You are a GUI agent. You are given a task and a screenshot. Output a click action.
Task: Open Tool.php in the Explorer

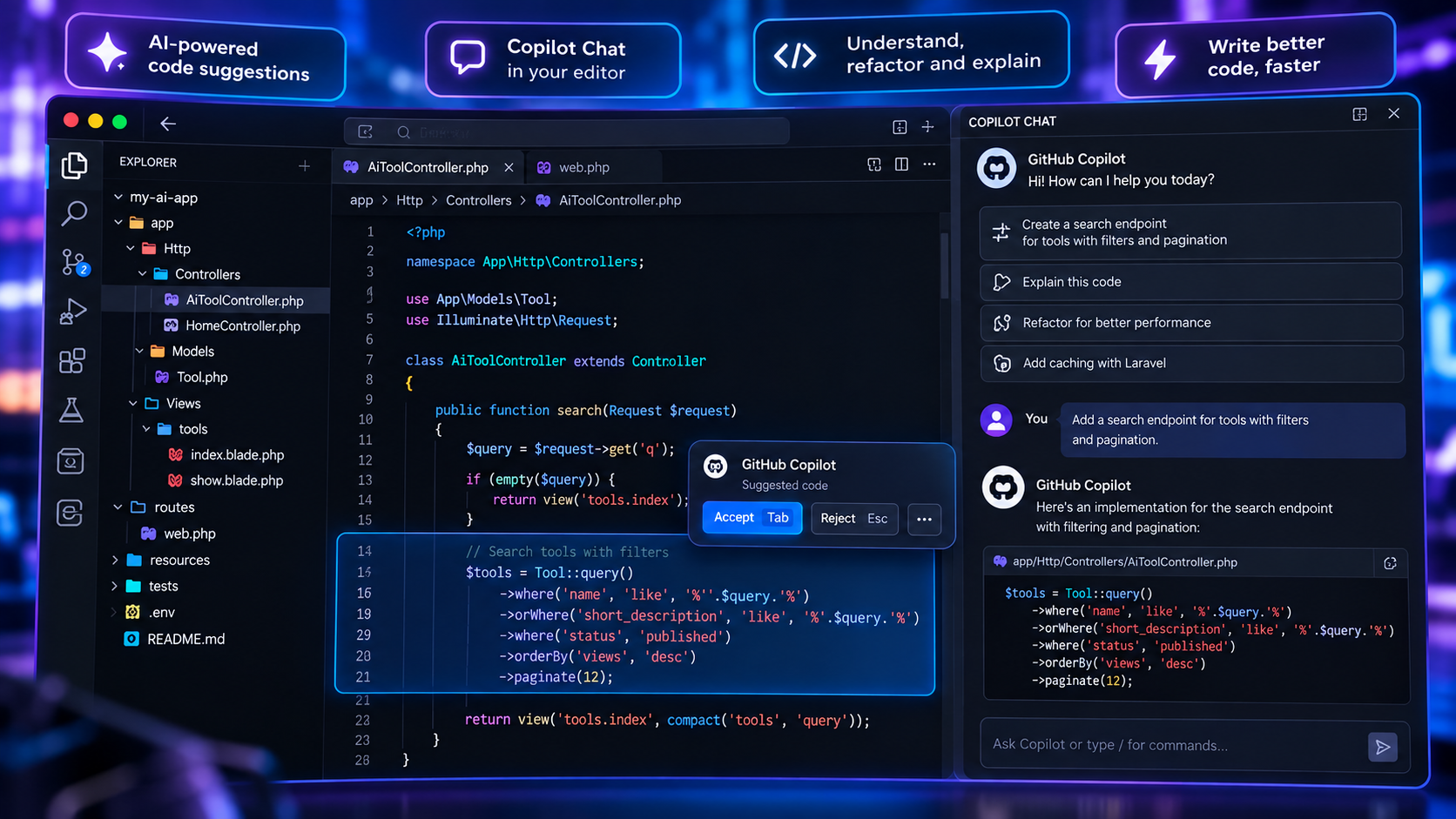coord(192,377)
